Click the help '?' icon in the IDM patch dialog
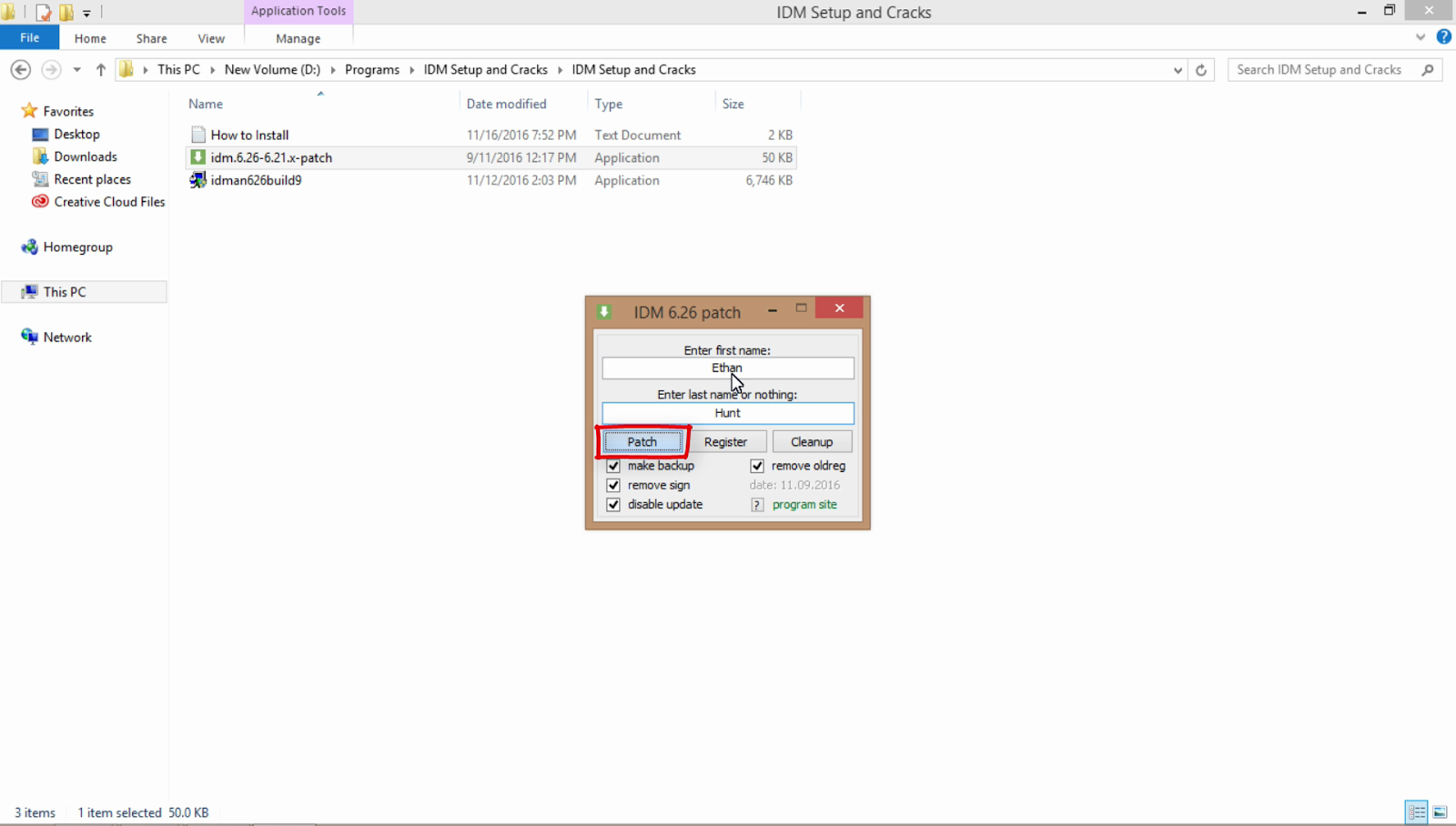Image resolution: width=1456 pixels, height=826 pixels. click(756, 504)
